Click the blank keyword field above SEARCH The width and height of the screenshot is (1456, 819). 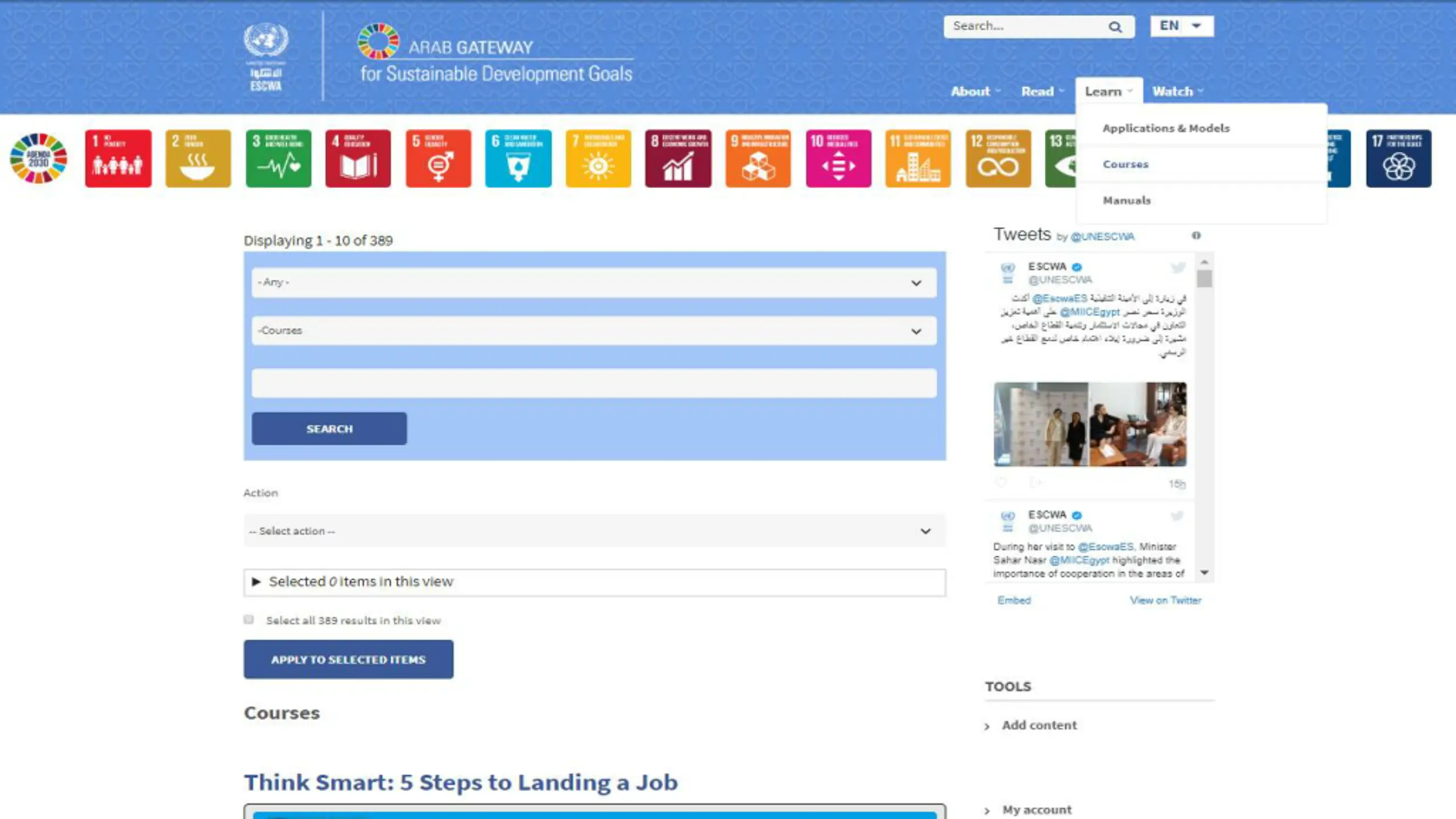point(594,383)
